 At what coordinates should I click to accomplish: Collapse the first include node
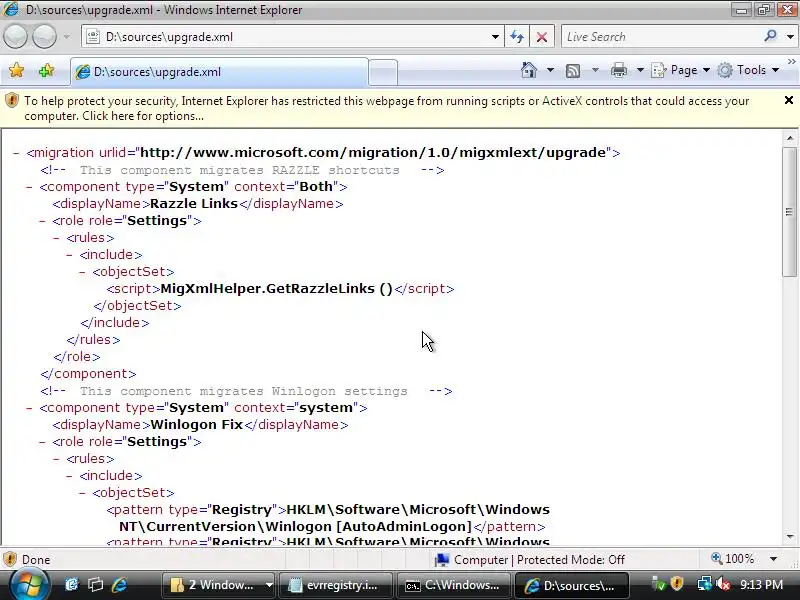pyautogui.click(x=69, y=255)
